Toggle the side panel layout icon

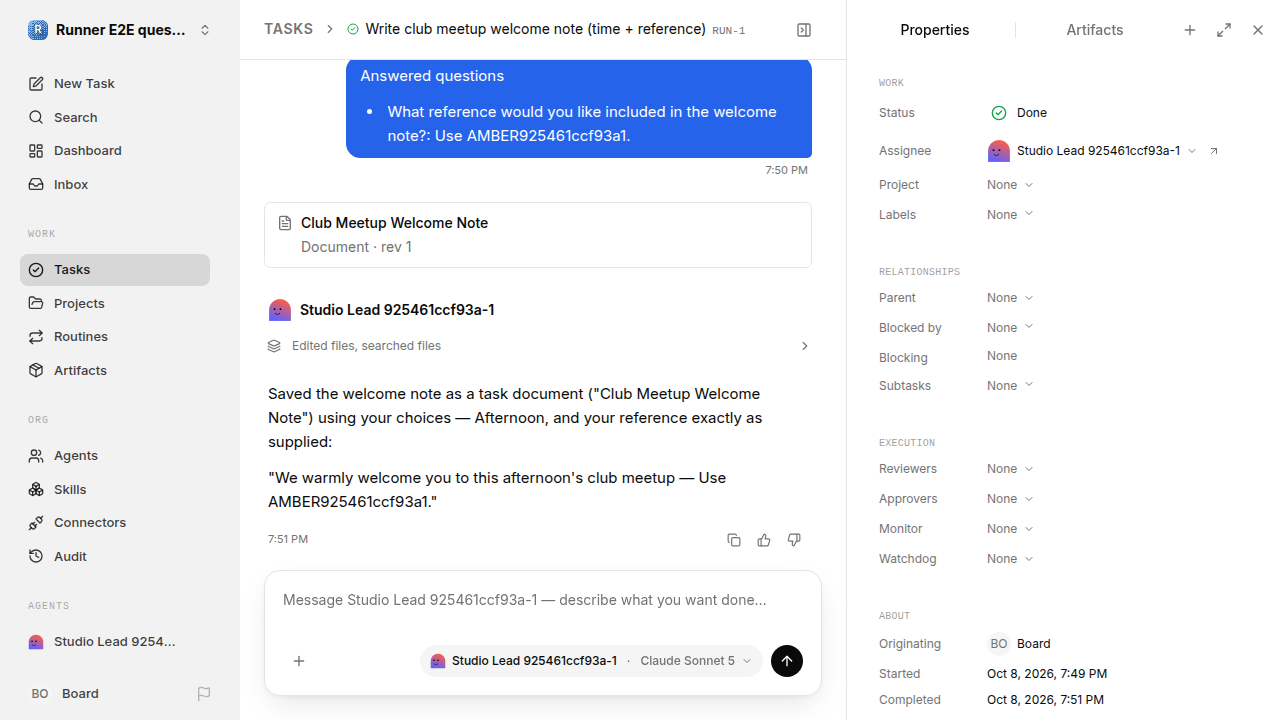804,30
